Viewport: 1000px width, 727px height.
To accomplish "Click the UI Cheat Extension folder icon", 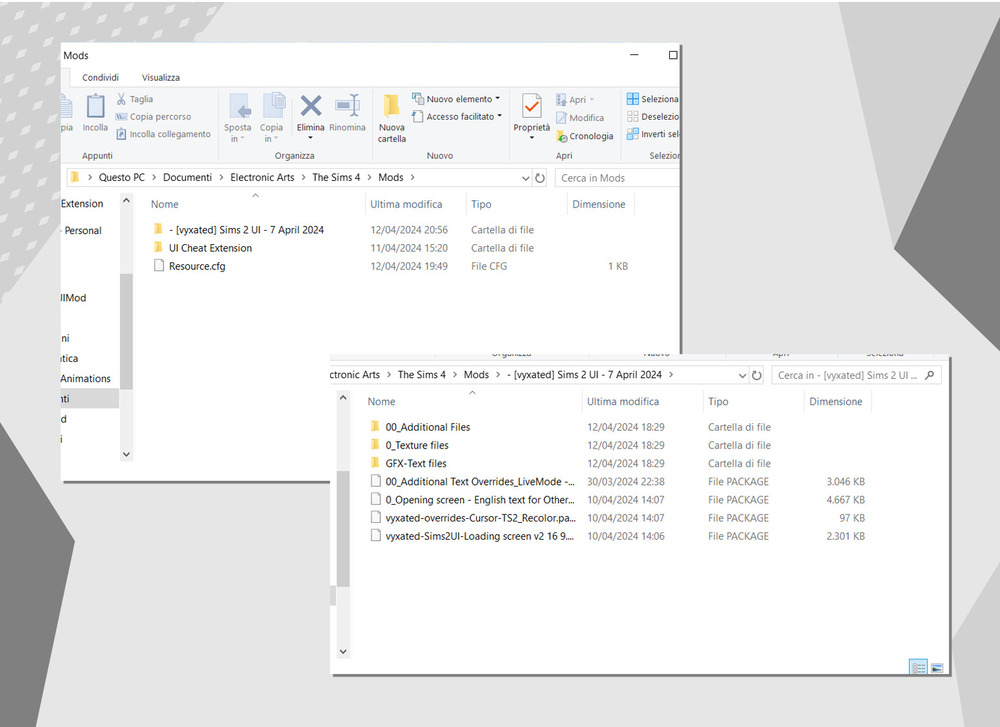I will 158,247.
